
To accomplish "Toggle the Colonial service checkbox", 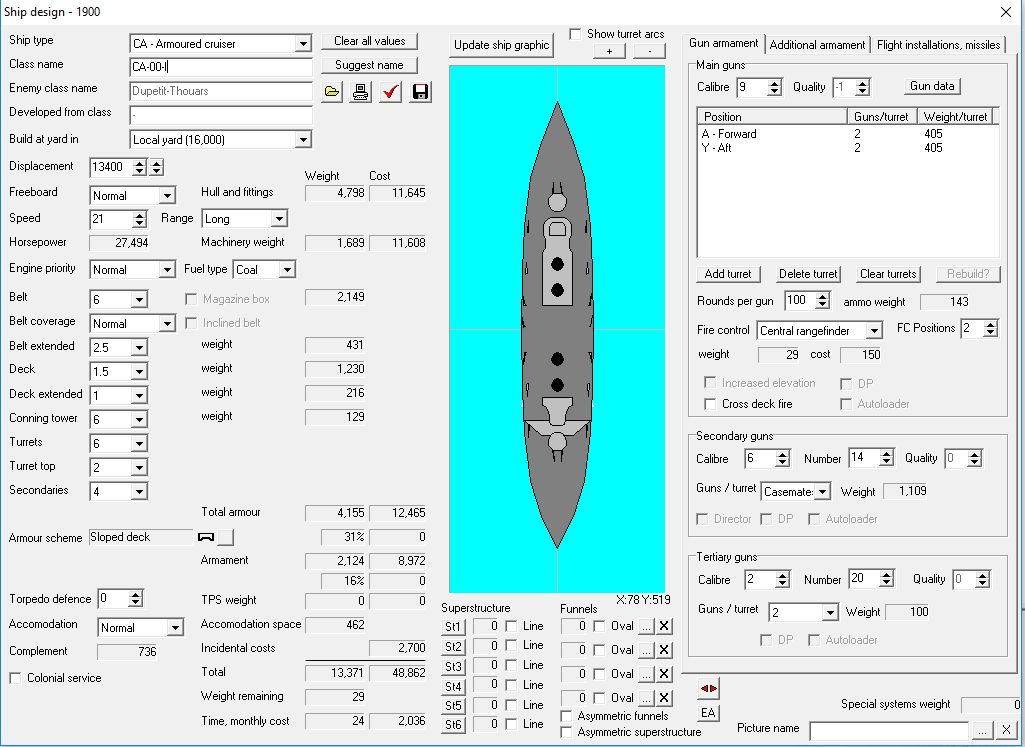I will coord(16,678).
